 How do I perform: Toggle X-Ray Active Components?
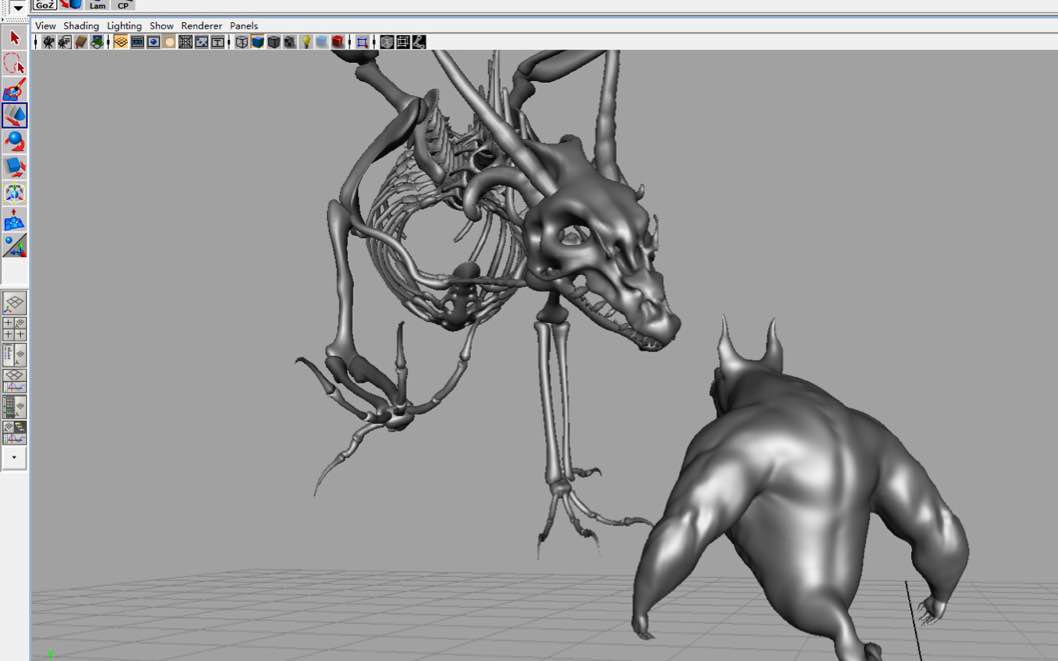pos(403,42)
